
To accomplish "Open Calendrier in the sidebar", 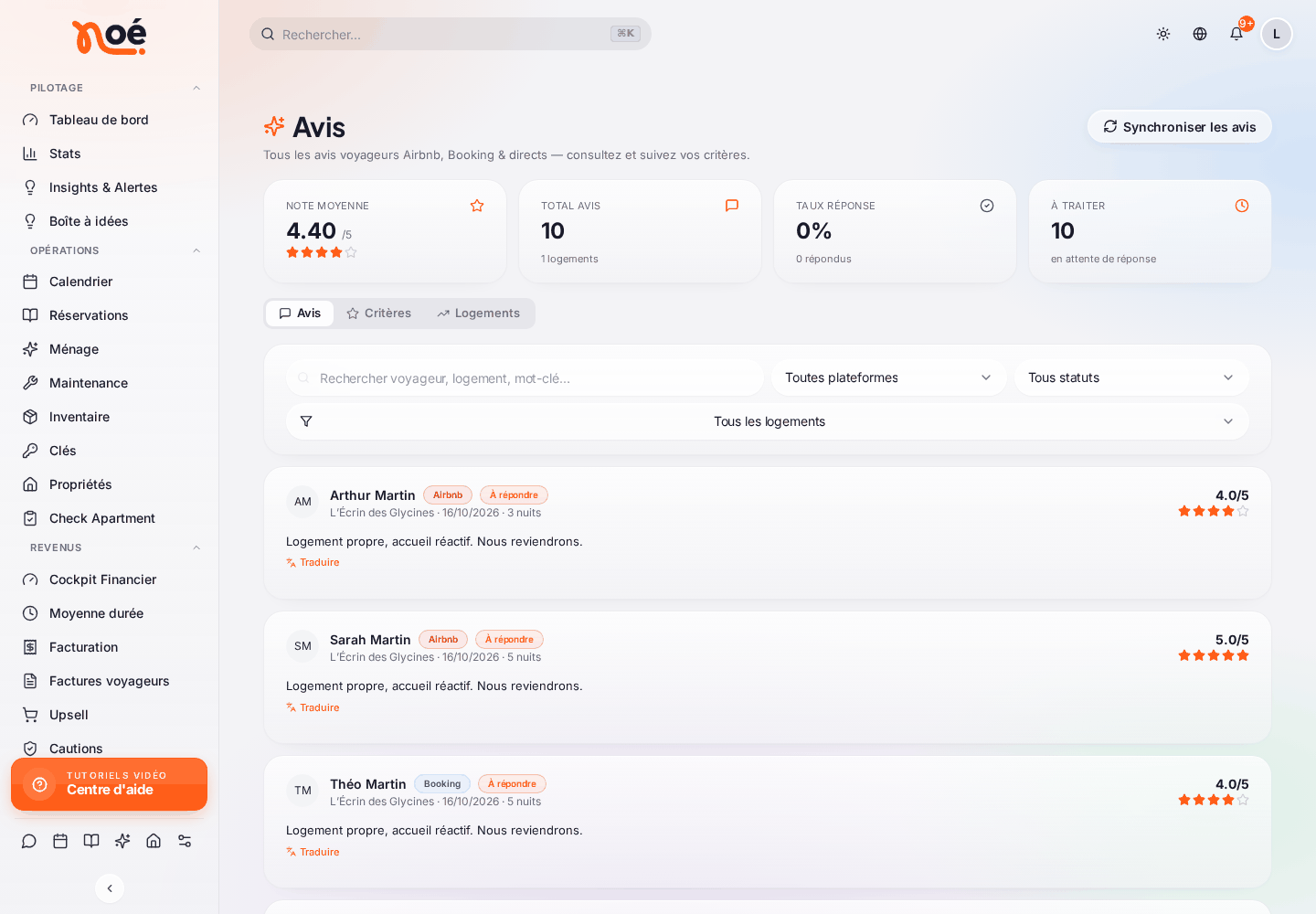I will point(110,282).
